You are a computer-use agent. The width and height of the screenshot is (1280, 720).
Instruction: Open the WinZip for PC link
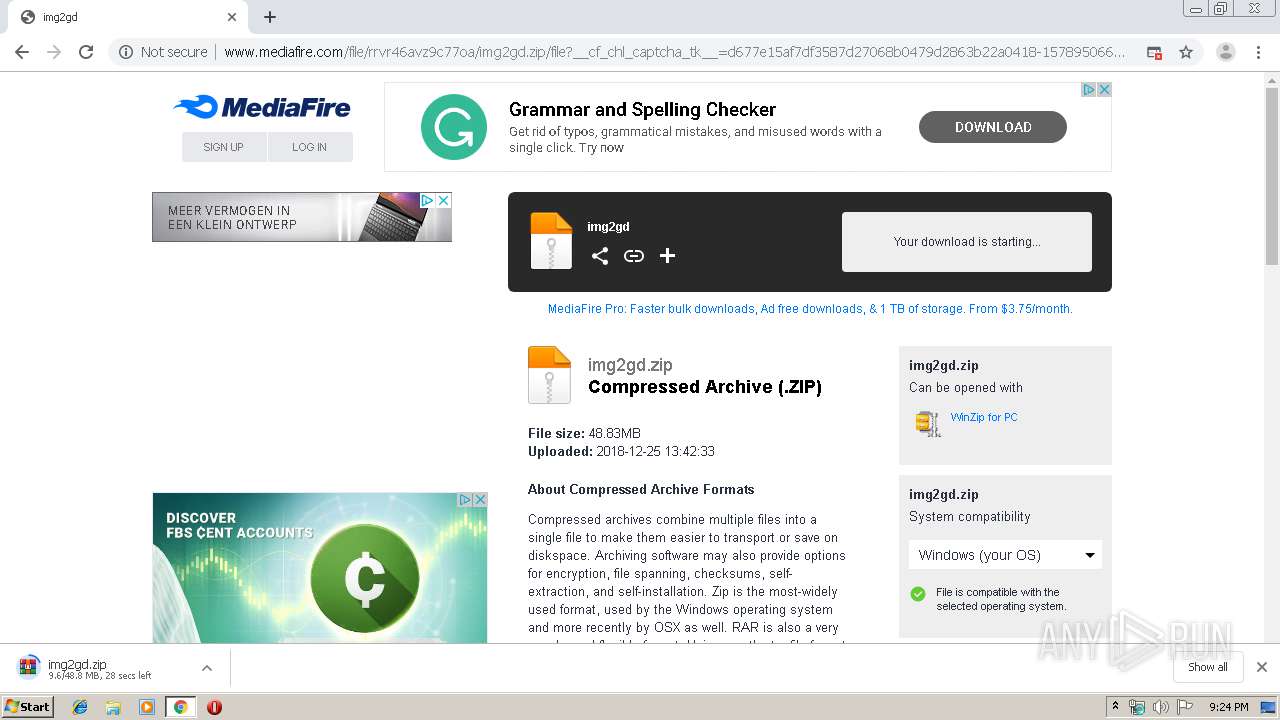pyautogui.click(x=984, y=417)
